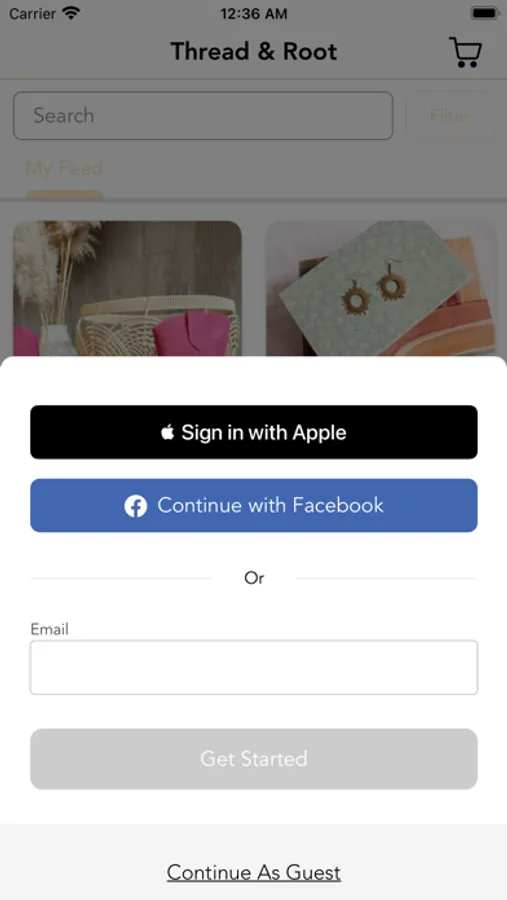Open the wicker basket product image
This screenshot has width=507, height=900.
click(127, 289)
